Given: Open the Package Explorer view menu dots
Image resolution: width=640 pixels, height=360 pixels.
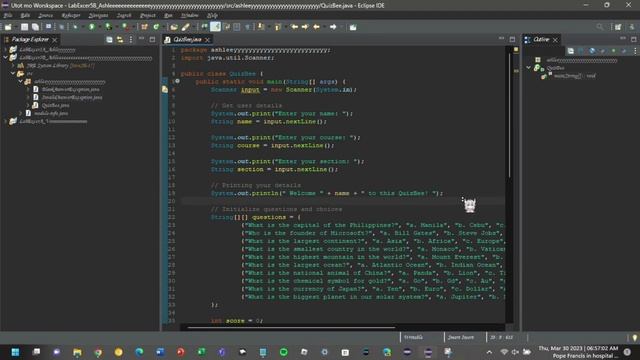Looking at the screenshot, I should [x=131, y=40].
